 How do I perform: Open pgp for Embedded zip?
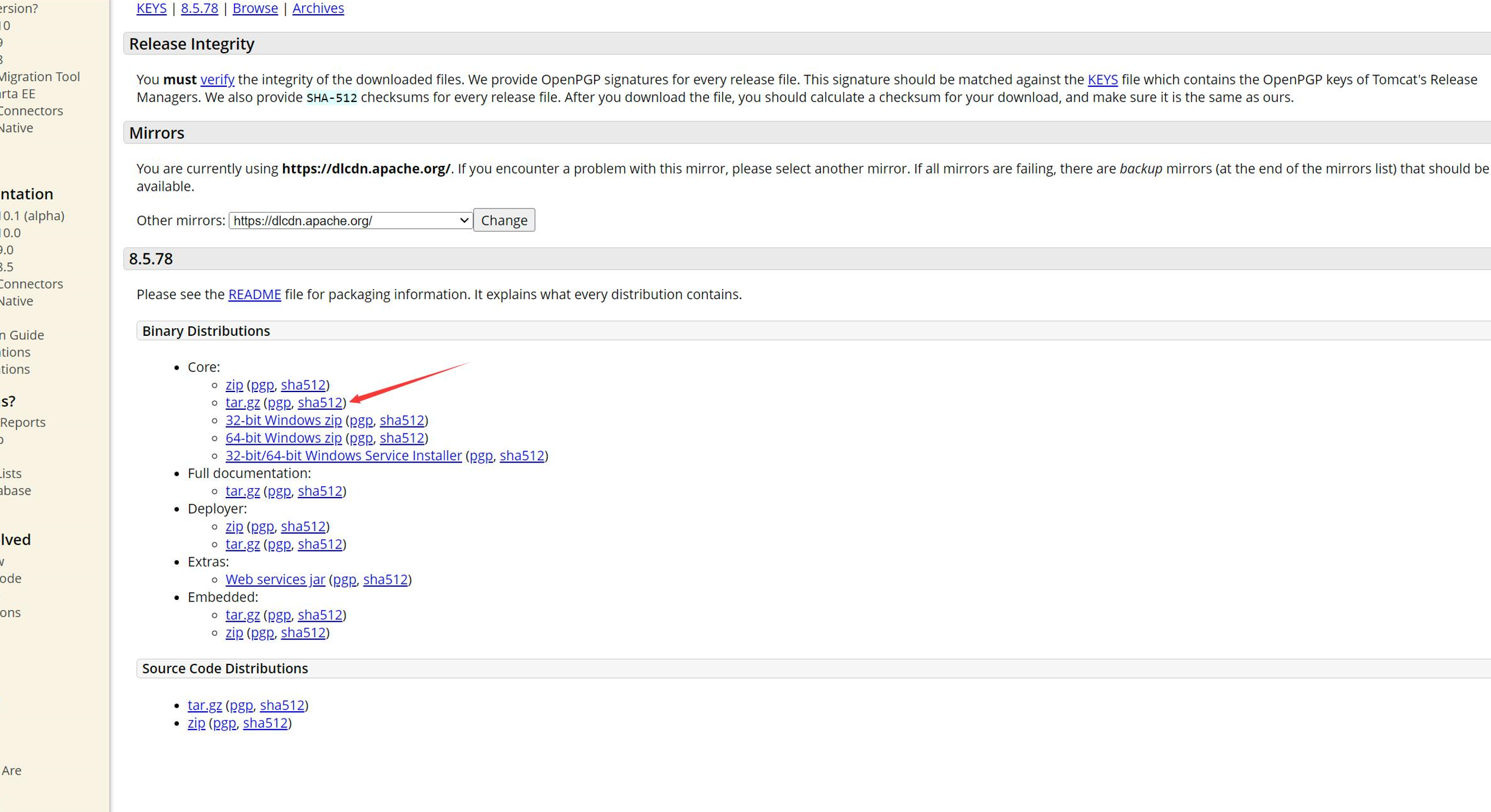pos(262,633)
